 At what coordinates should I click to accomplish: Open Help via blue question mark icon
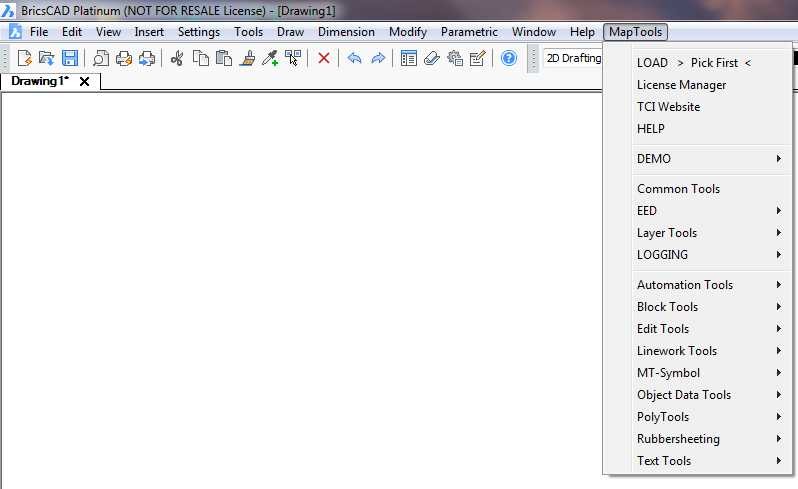508,58
